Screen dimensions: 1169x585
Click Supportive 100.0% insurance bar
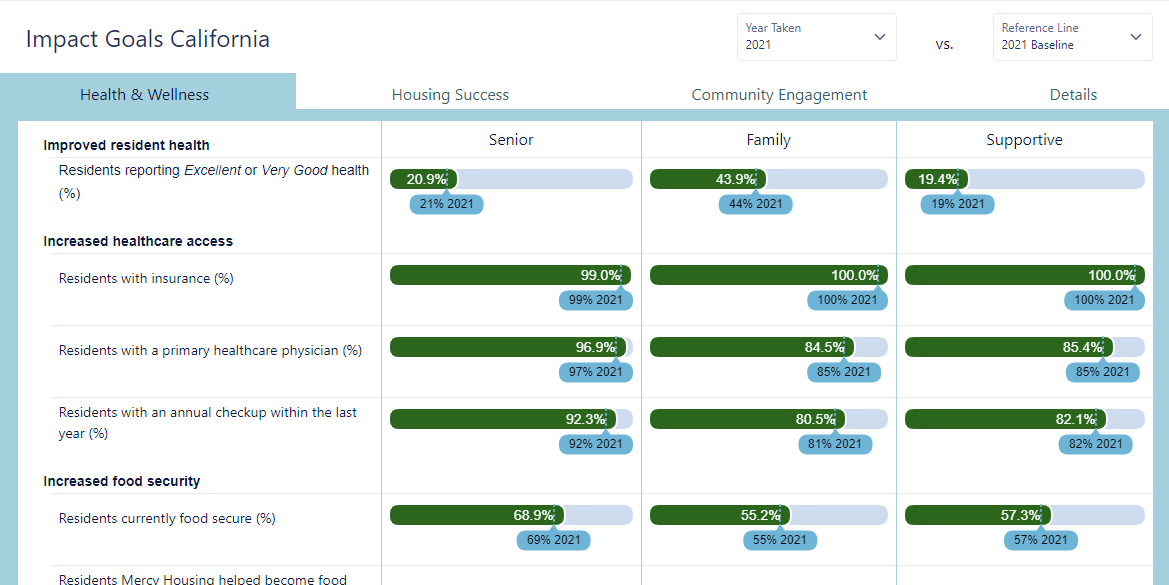click(1024, 275)
